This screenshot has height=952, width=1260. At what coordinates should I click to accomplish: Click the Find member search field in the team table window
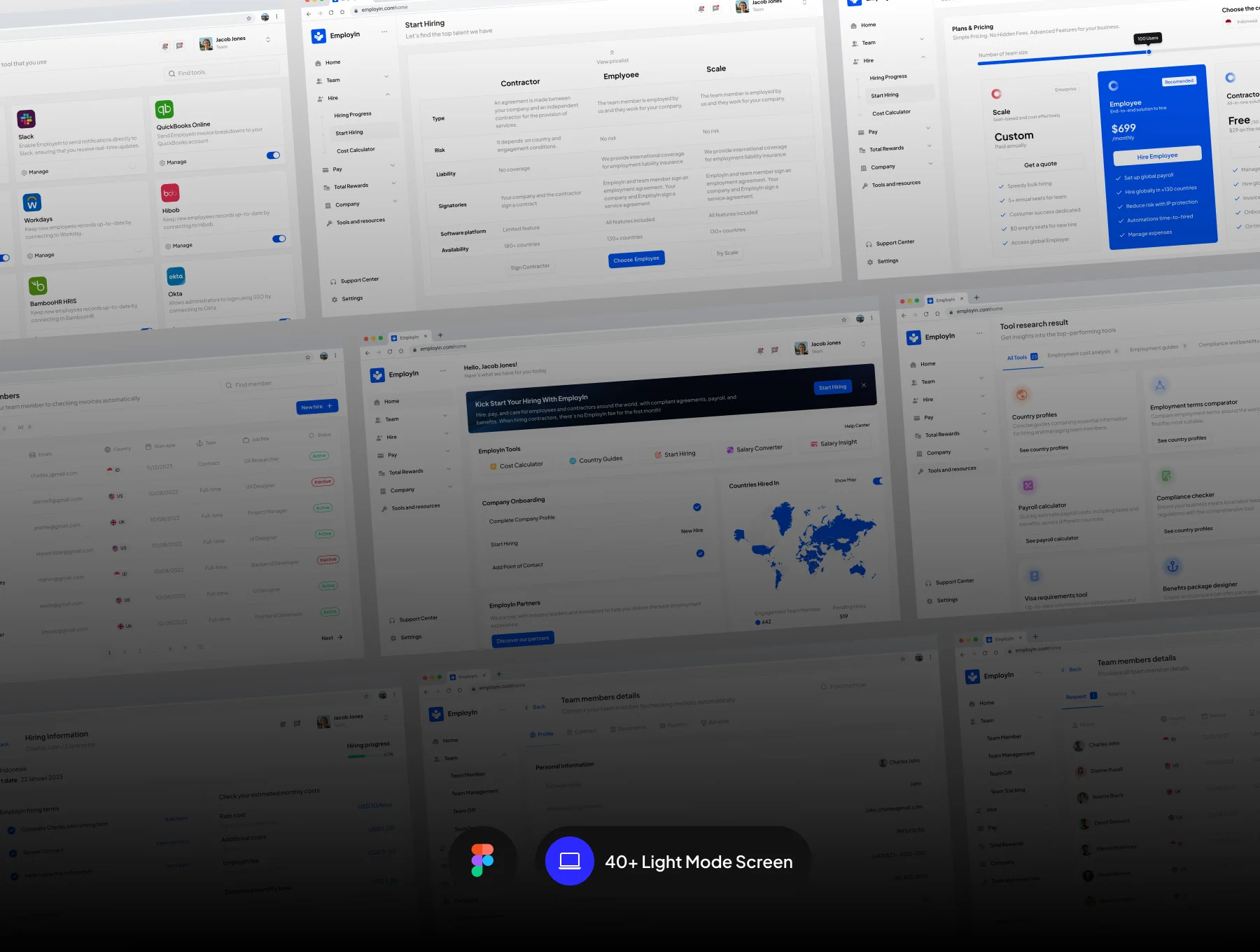[280, 383]
